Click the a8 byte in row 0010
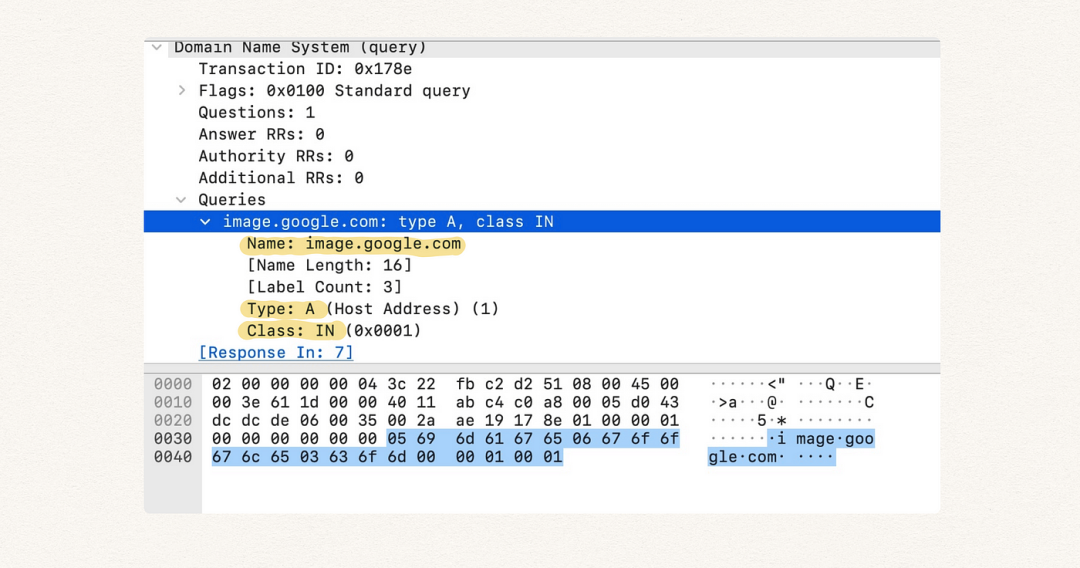This screenshot has height=568, width=1080. [x=552, y=402]
